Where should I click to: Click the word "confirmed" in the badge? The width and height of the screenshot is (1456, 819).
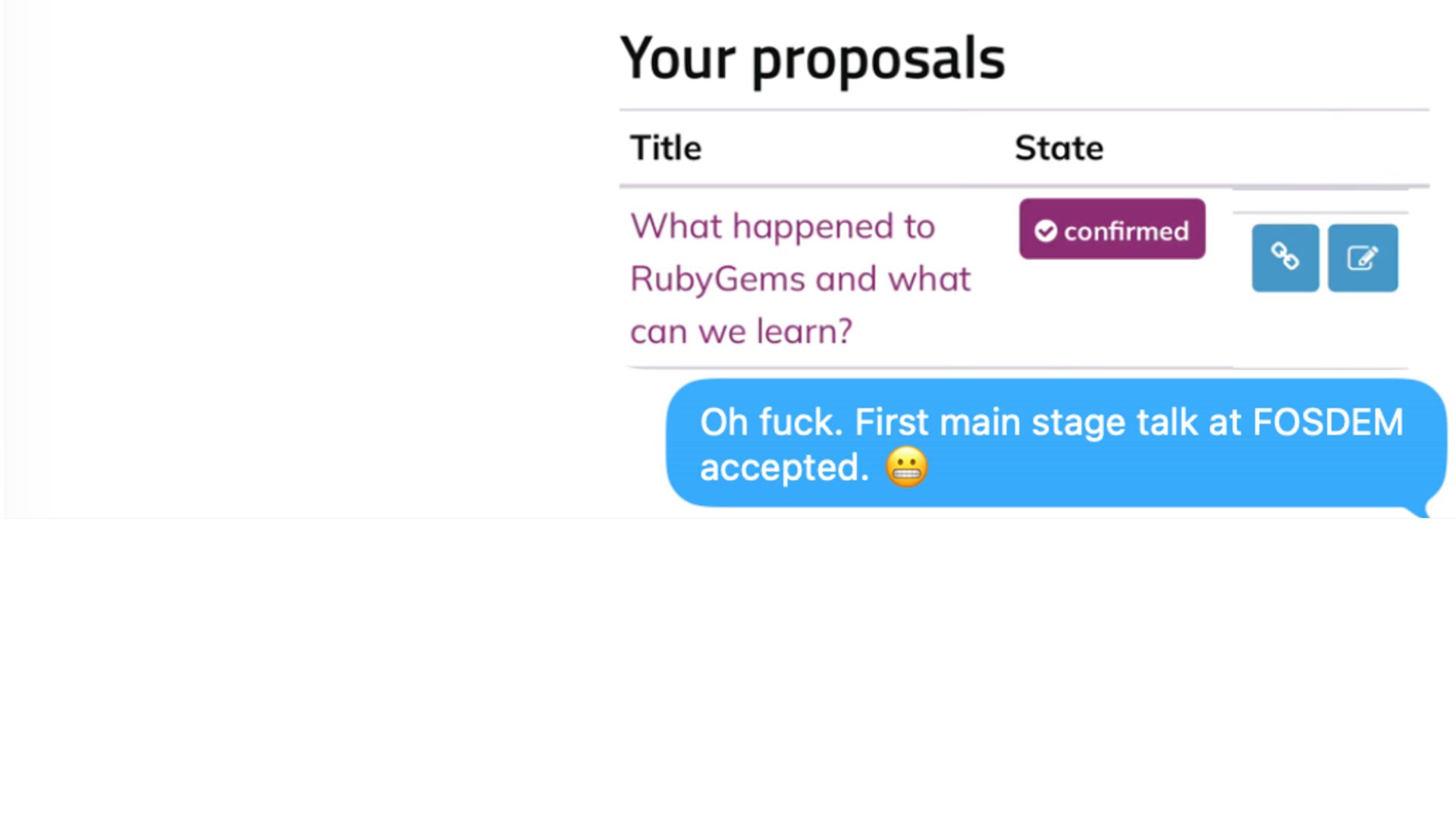point(1126,231)
